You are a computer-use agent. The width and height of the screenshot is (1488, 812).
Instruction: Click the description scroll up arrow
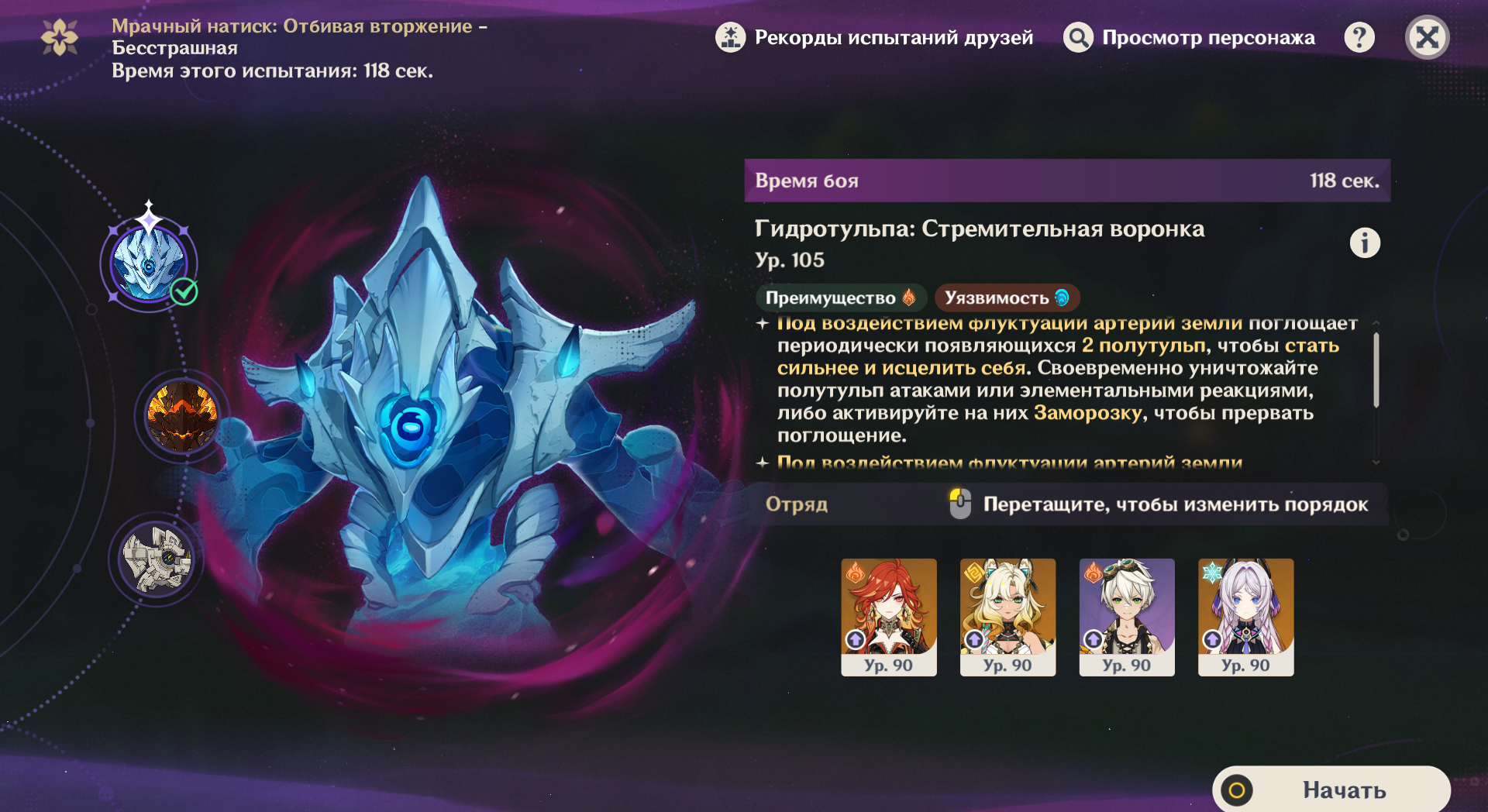tap(1376, 323)
